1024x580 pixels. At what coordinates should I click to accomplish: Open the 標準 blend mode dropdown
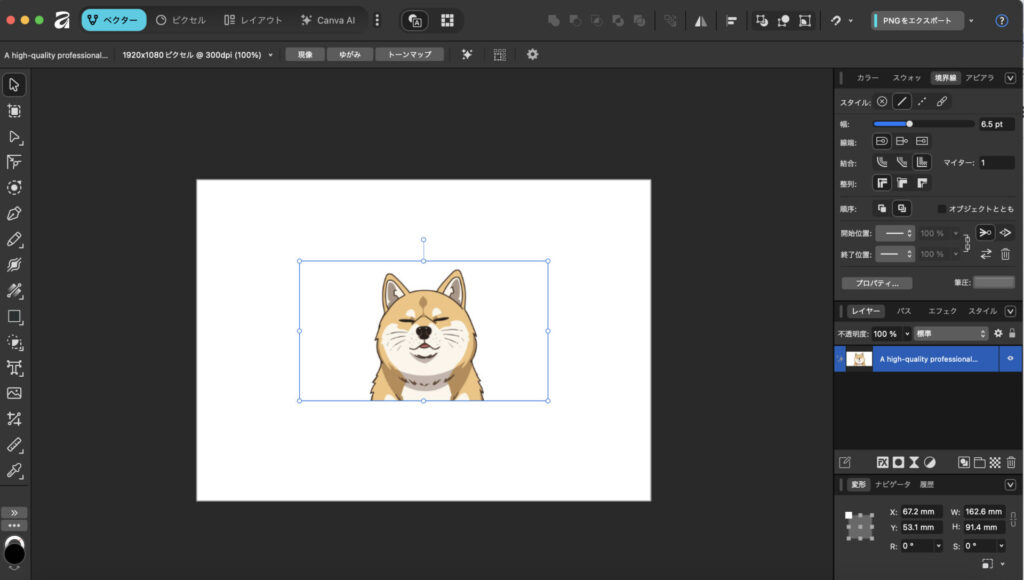point(951,333)
